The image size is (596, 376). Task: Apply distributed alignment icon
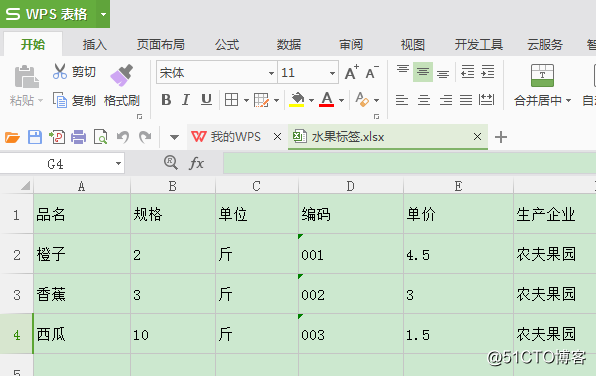[487, 100]
